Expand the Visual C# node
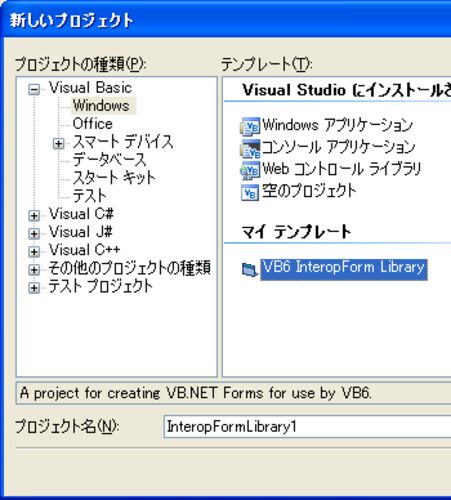The image size is (451, 500). pos(34,216)
